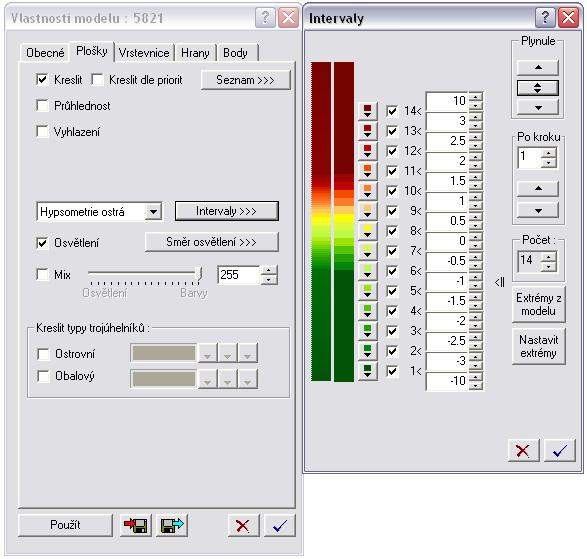The height and width of the screenshot is (559, 587).
Task: Toggle the Osvětlení checkbox
Action: click(x=42, y=243)
